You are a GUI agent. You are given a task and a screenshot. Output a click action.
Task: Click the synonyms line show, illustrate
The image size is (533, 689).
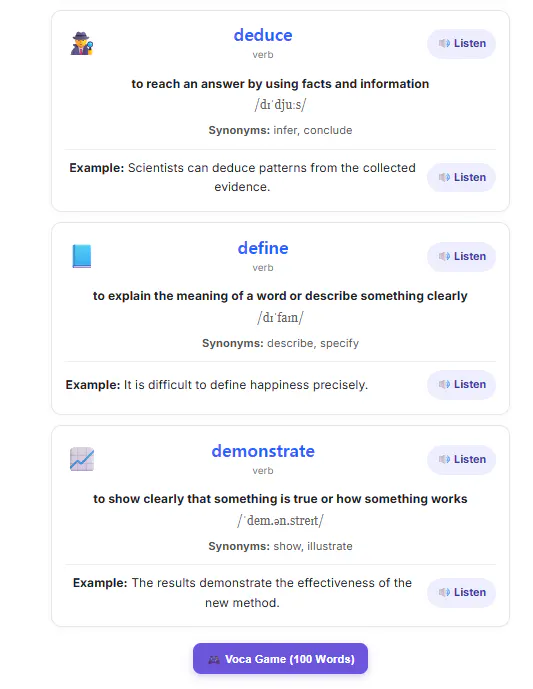280,546
